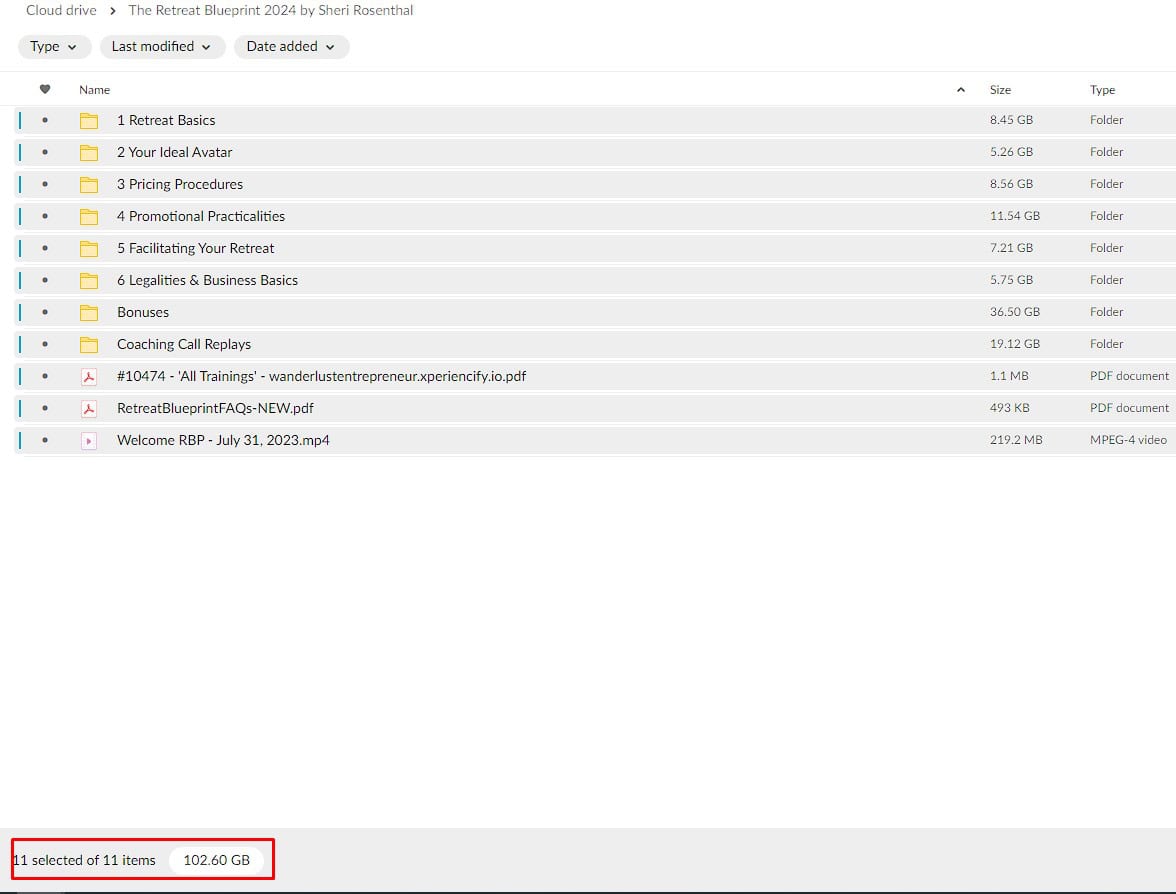Click the PDF icon for #10474 All Trainings file
Image resolution: width=1176 pixels, height=894 pixels.
(89, 376)
